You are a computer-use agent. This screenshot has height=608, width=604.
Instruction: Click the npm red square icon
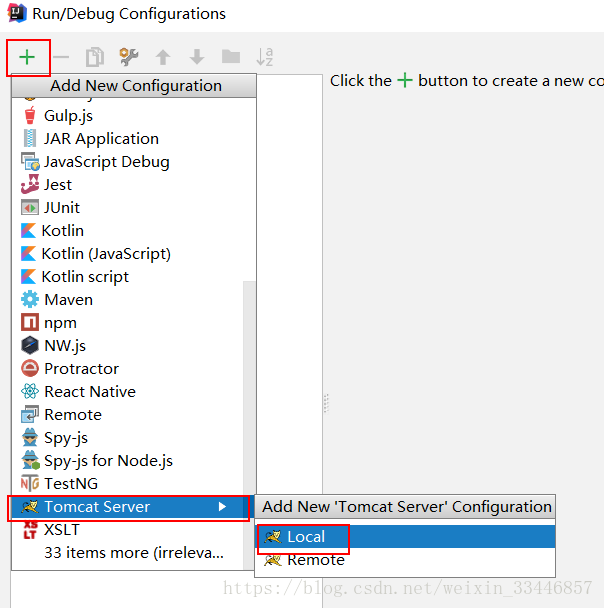coord(30,323)
